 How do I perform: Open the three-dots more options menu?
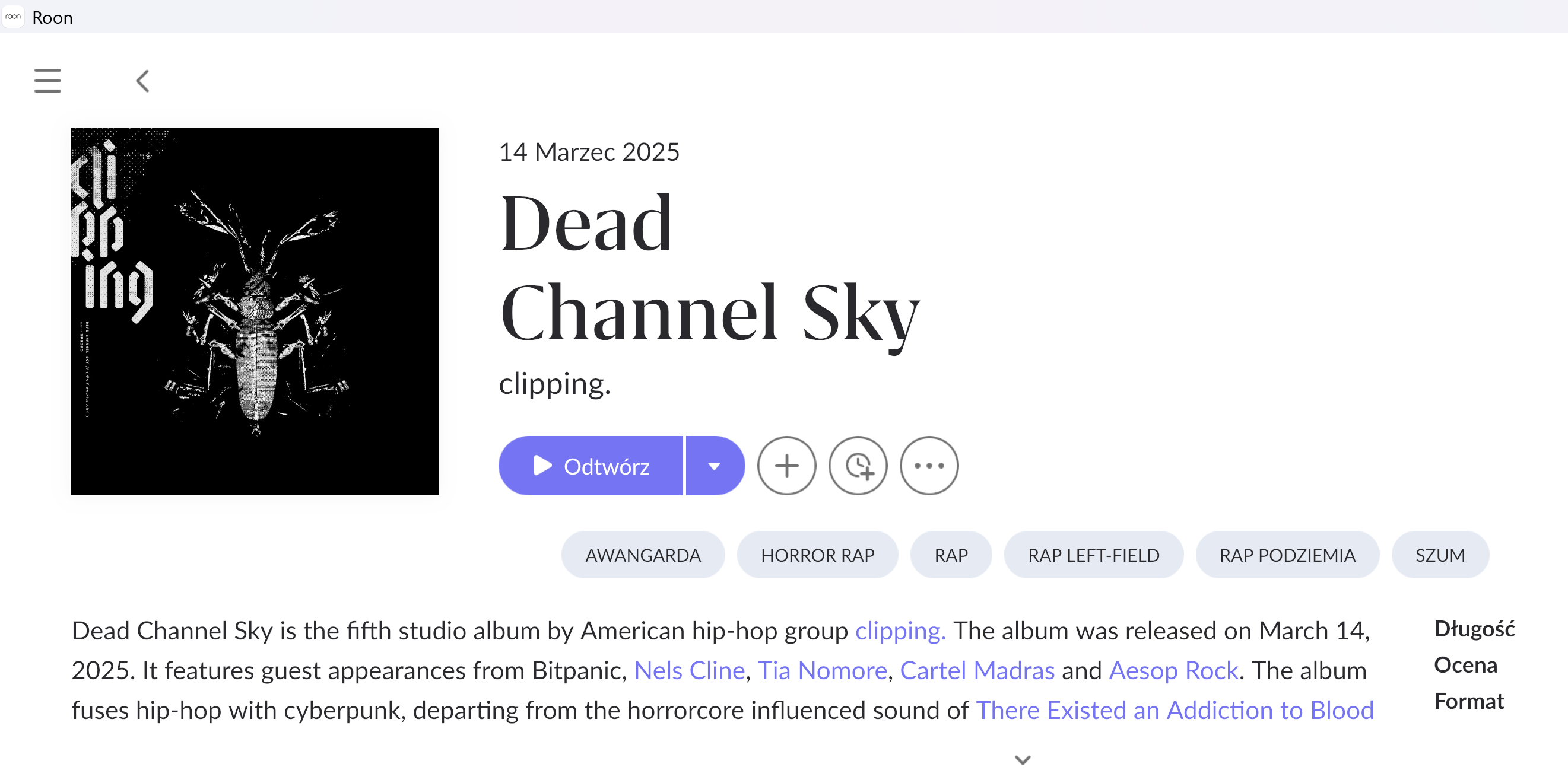pyautogui.click(x=928, y=466)
